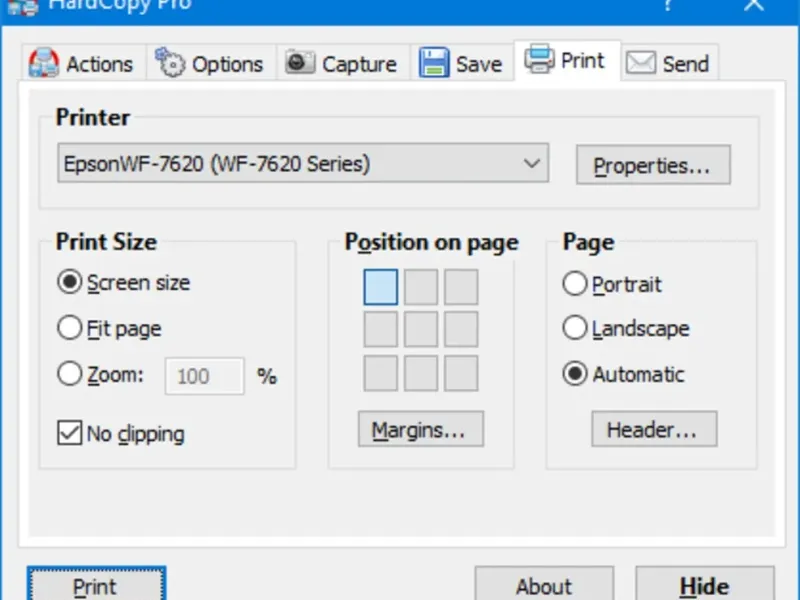Select center position on page

pos(421,330)
